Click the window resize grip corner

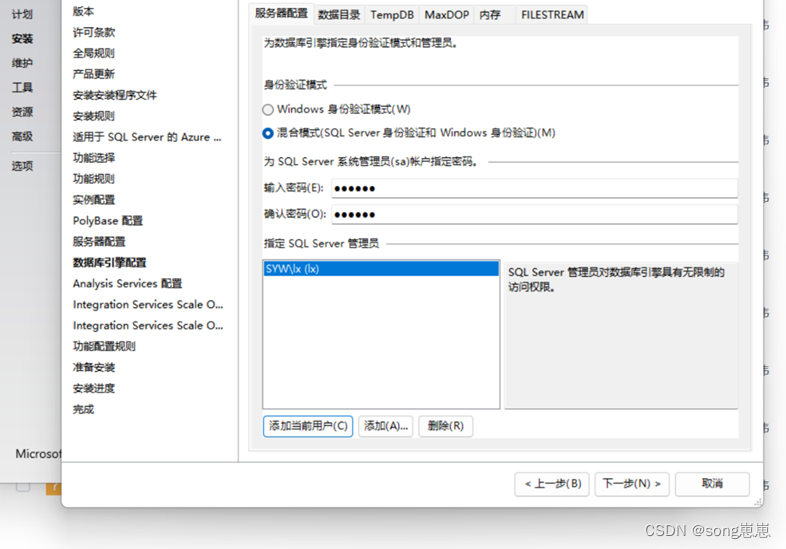(x=758, y=501)
